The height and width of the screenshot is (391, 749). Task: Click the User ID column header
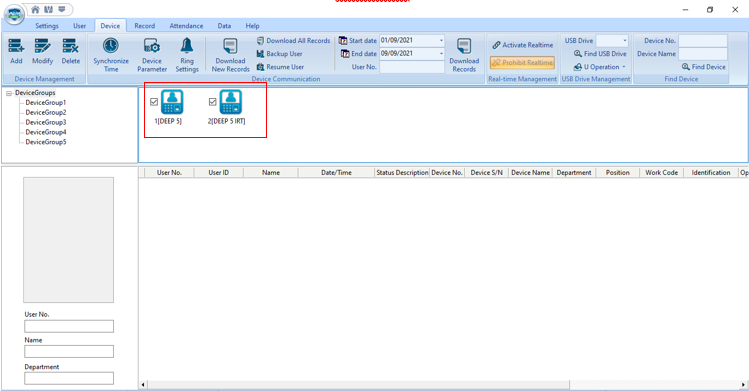219,173
